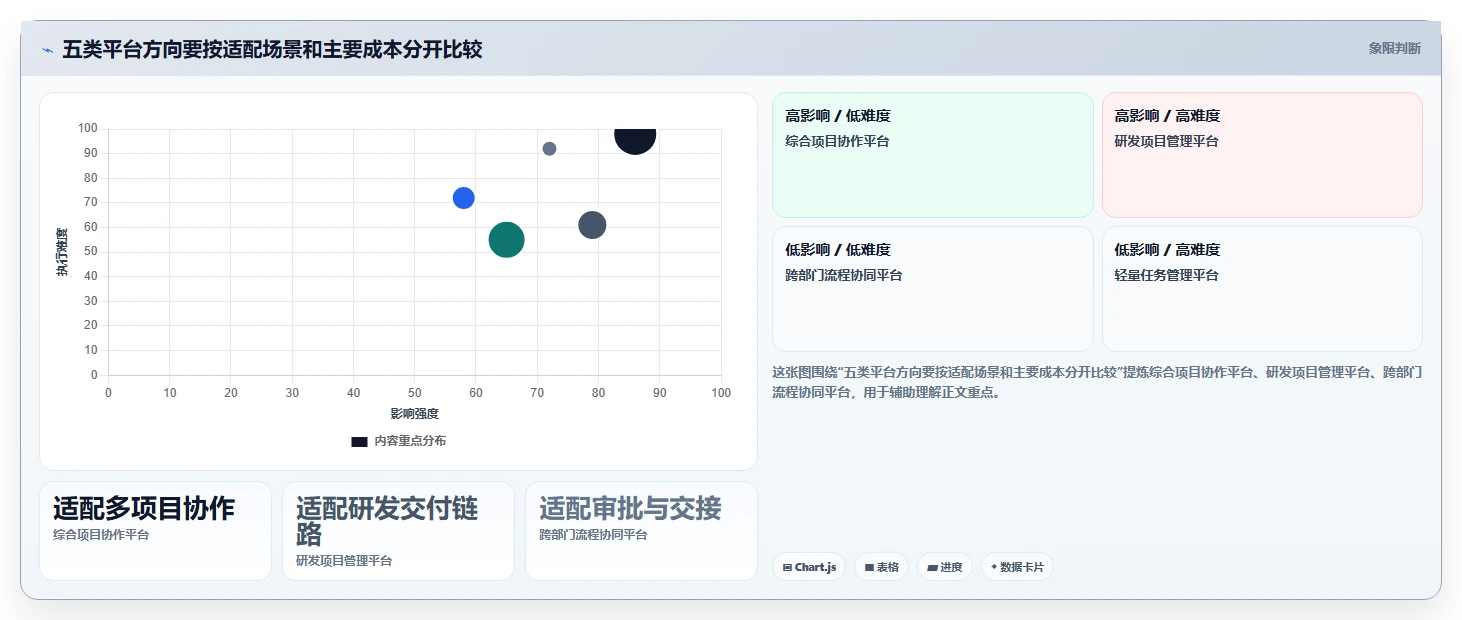Click the description paragraph starting 这张图围绕
This screenshot has height=620, width=1462.
pos(1097,382)
